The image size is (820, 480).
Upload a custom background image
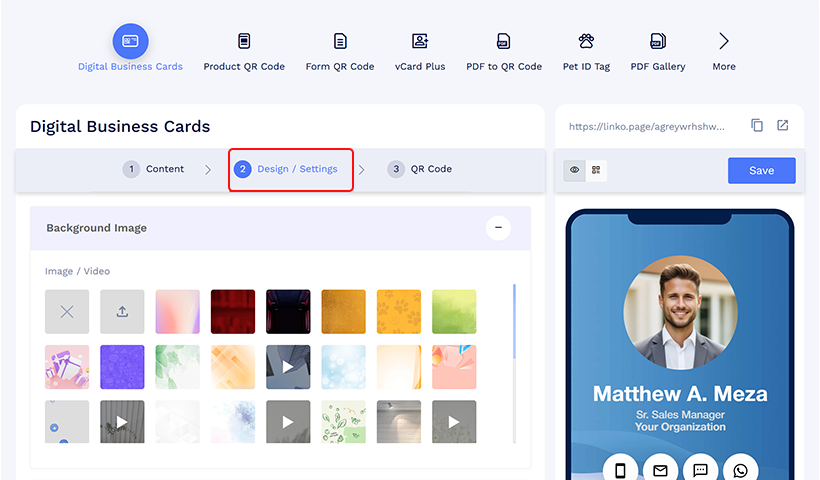click(122, 312)
